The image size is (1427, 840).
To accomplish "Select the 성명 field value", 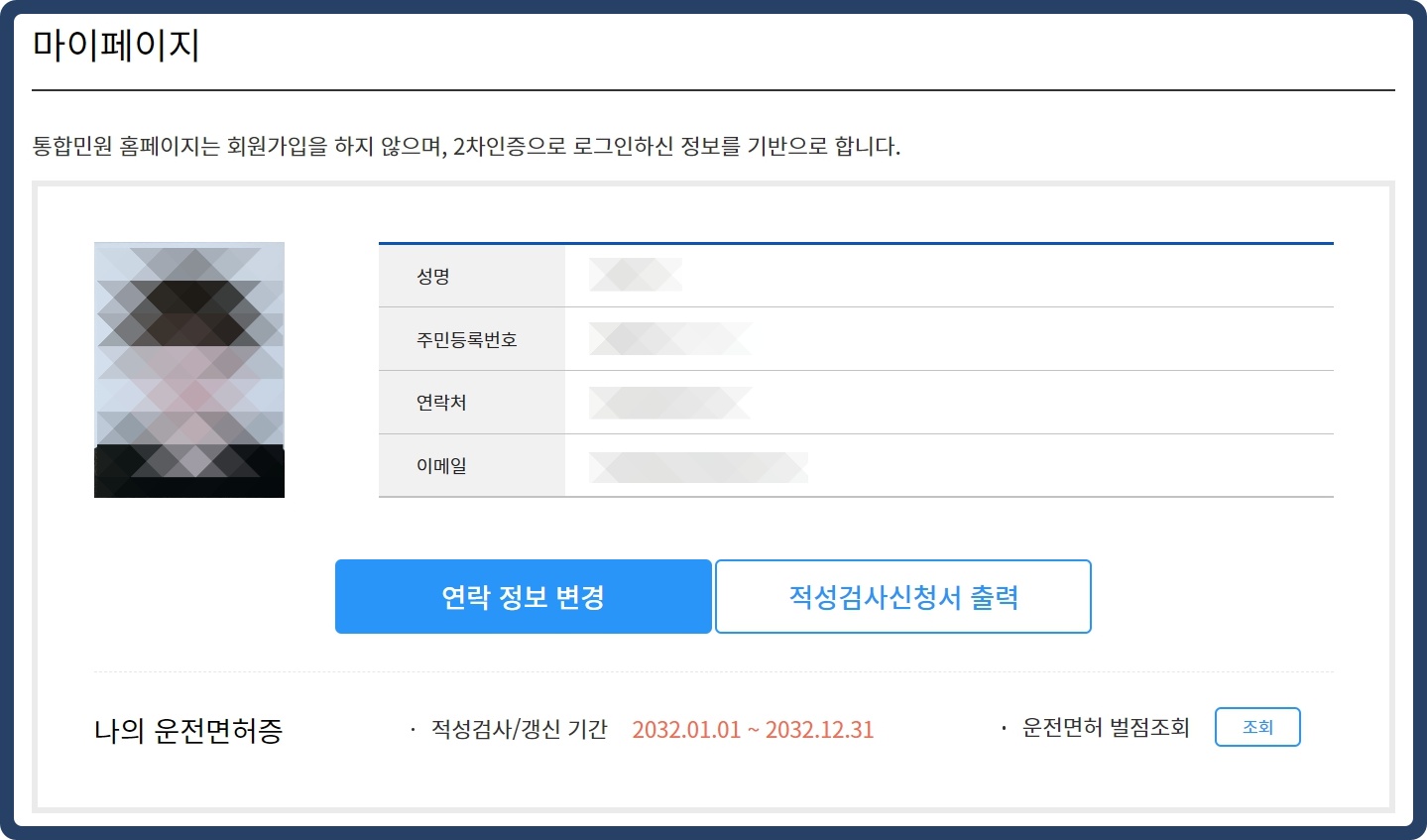I will tap(635, 275).
